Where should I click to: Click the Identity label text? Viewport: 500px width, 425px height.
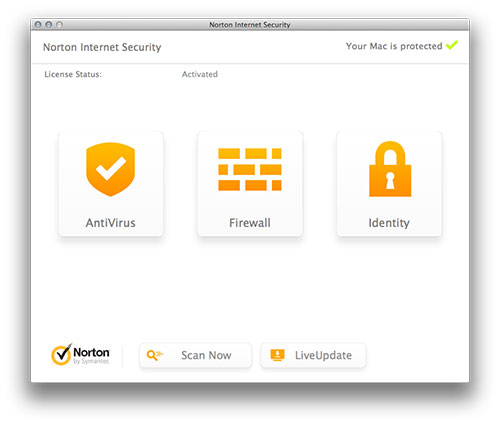389,223
